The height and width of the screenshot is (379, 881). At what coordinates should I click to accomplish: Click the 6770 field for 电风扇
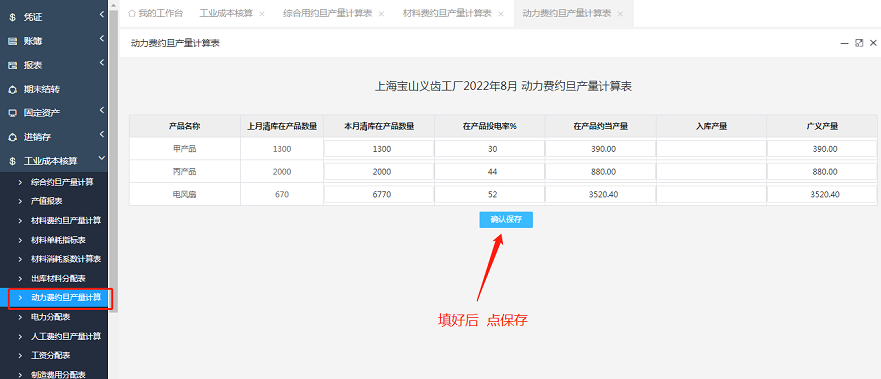pyautogui.click(x=379, y=194)
